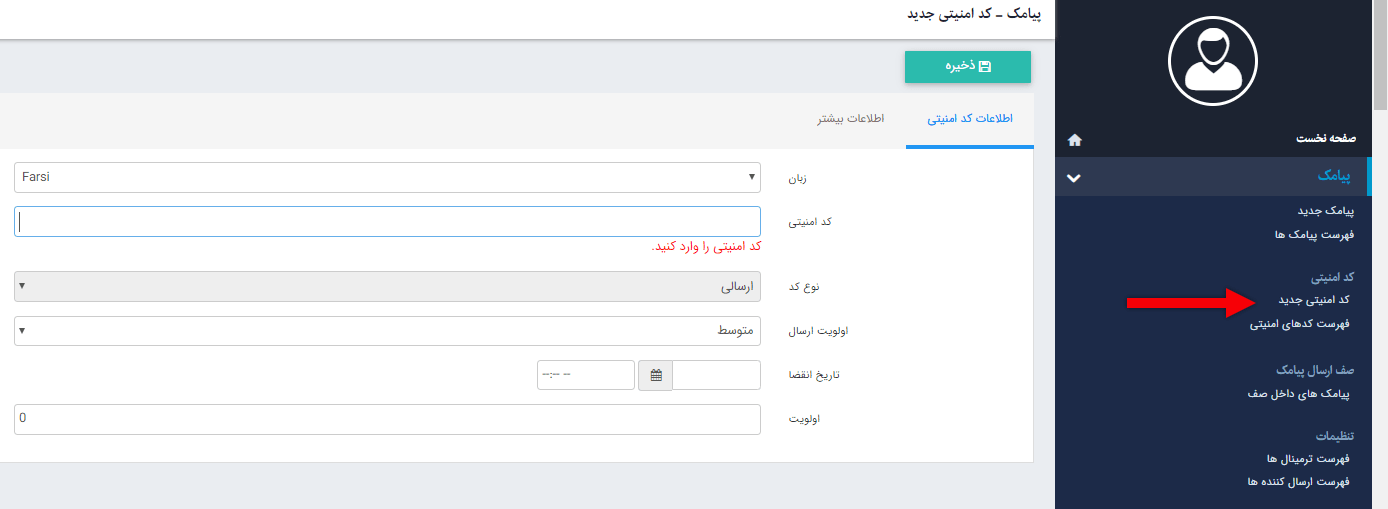Open the زبان Farsi language dropdown

pyautogui.click(x=387, y=177)
